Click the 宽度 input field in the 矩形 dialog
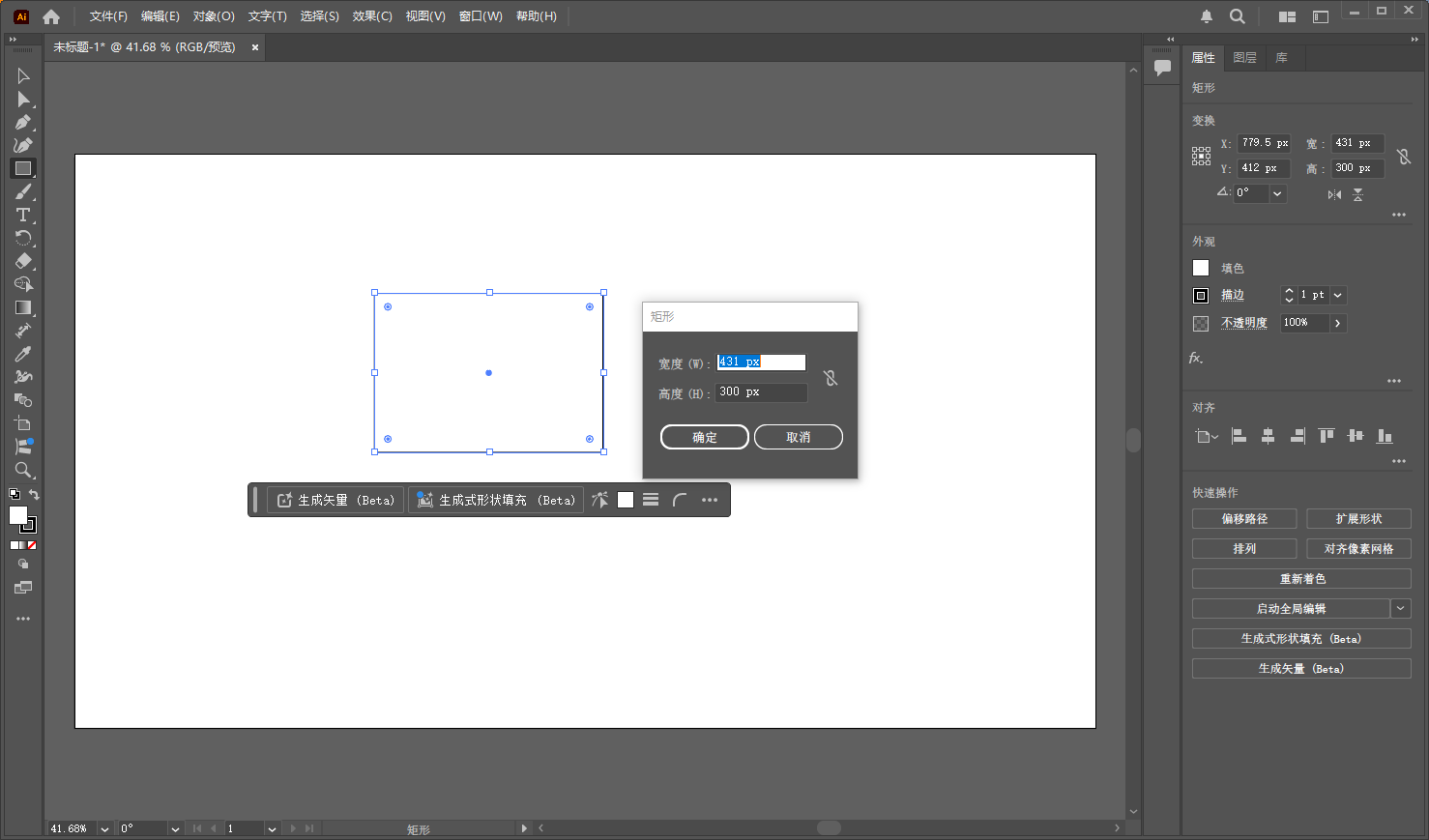This screenshot has width=1429, height=840. point(761,362)
